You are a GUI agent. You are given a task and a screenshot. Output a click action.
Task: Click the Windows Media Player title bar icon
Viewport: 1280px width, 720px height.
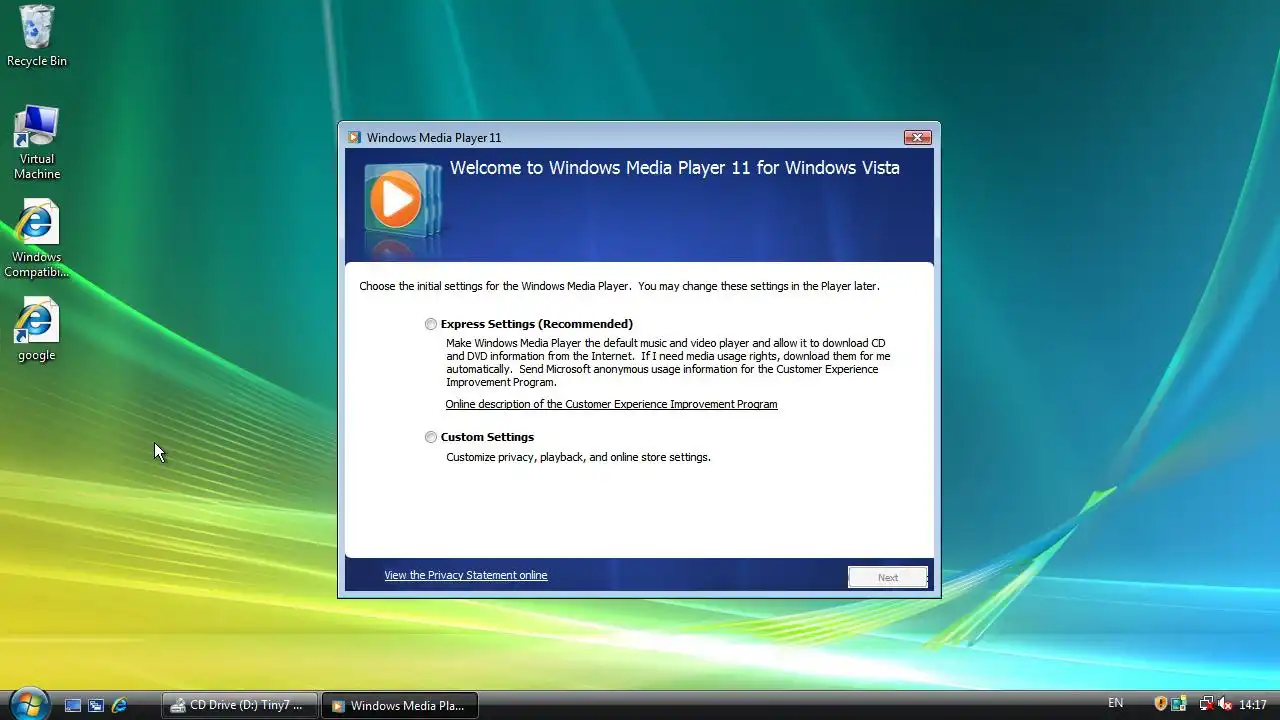click(x=354, y=138)
